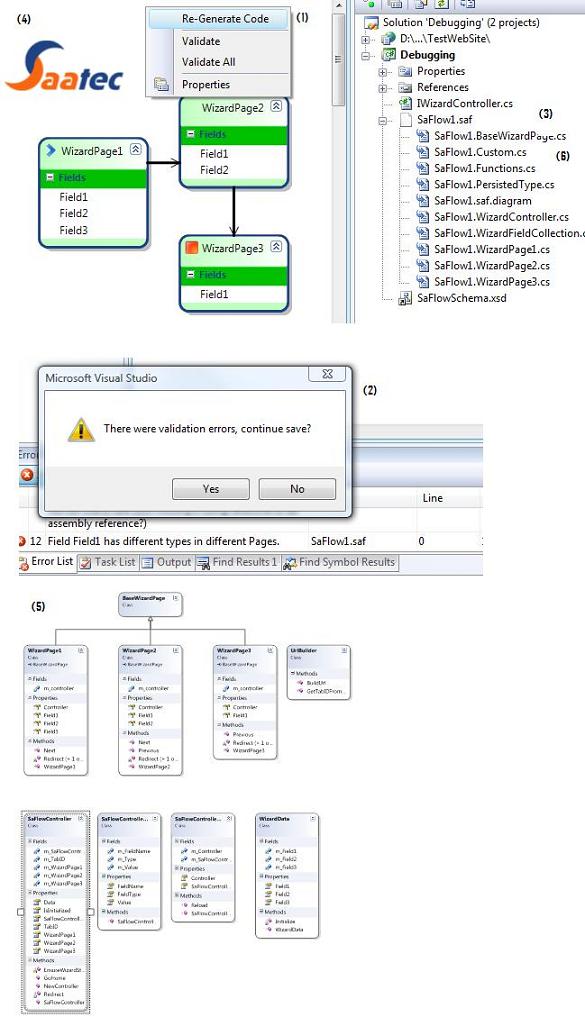The width and height of the screenshot is (585, 1017).
Task: Collapse the WizardPage3 shape with its chevron
Action: 276,246
